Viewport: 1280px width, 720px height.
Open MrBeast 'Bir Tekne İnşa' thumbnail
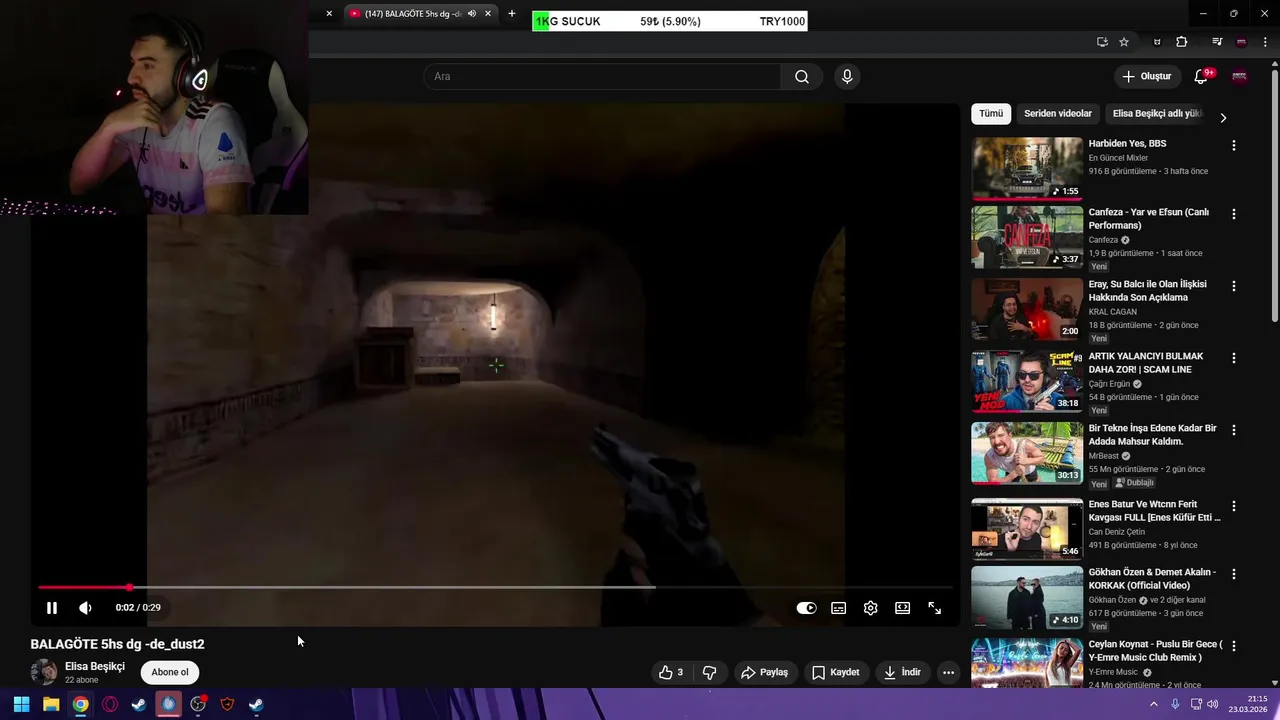(x=1027, y=453)
